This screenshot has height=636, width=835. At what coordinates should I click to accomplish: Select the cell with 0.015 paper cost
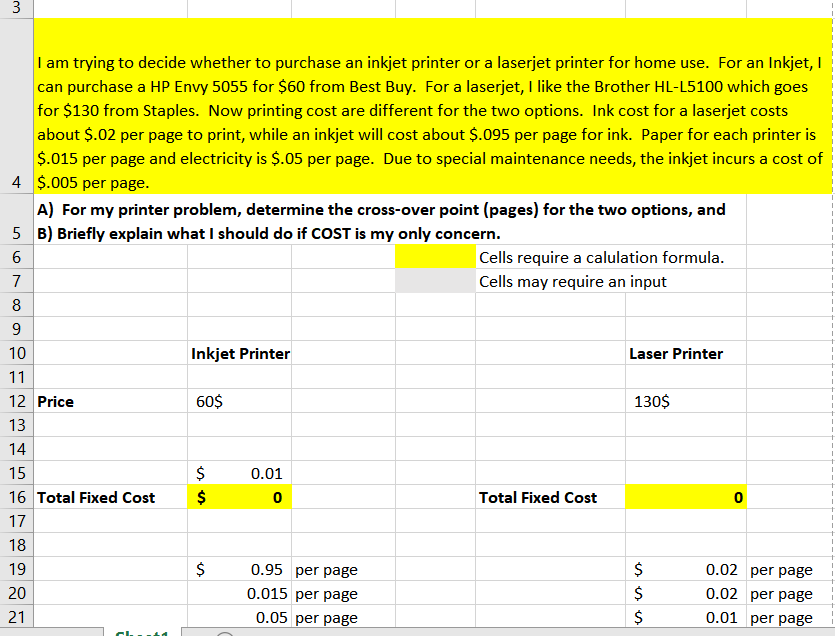[238, 593]
